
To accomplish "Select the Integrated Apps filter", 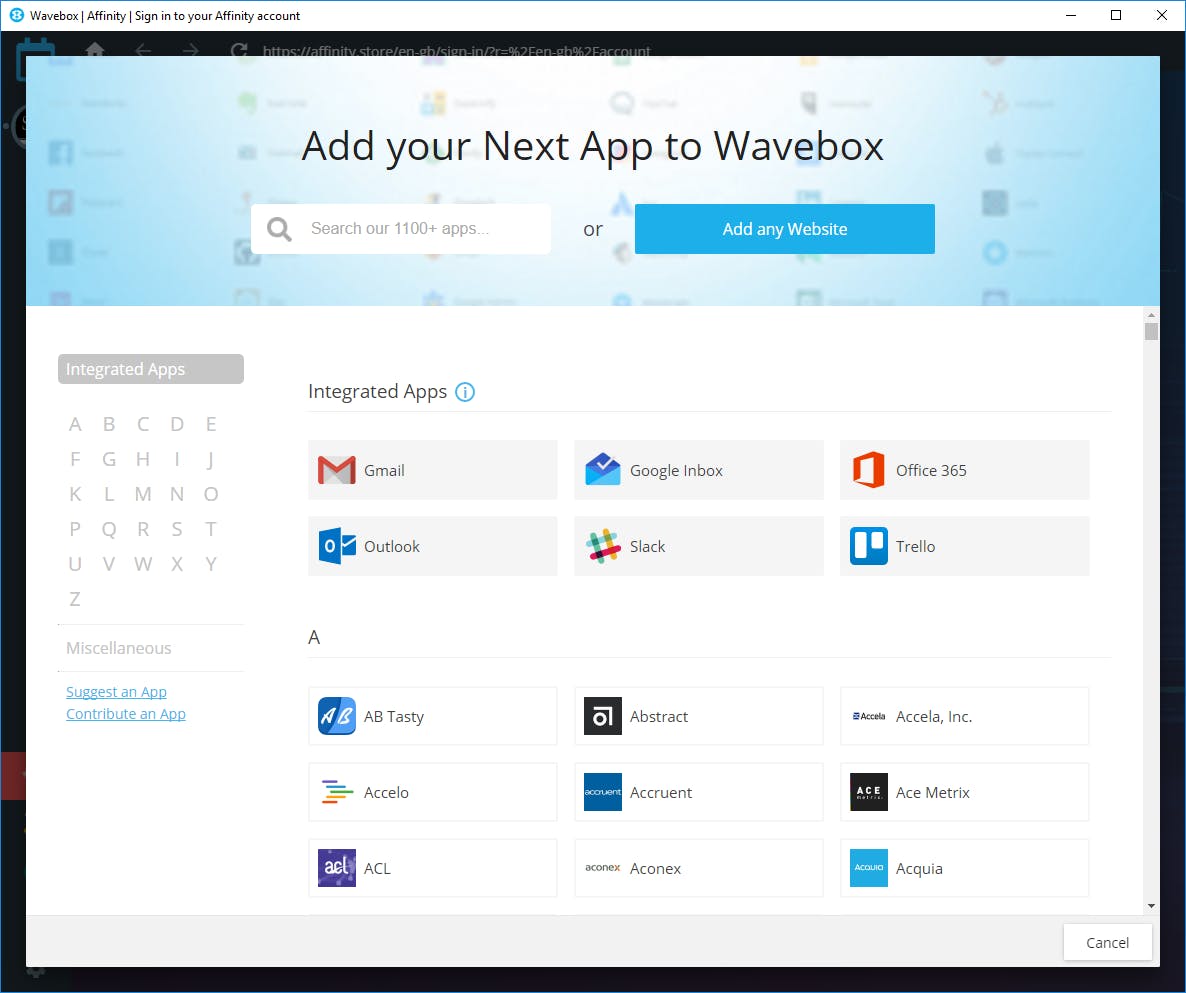I will click(x=150, y=368).
